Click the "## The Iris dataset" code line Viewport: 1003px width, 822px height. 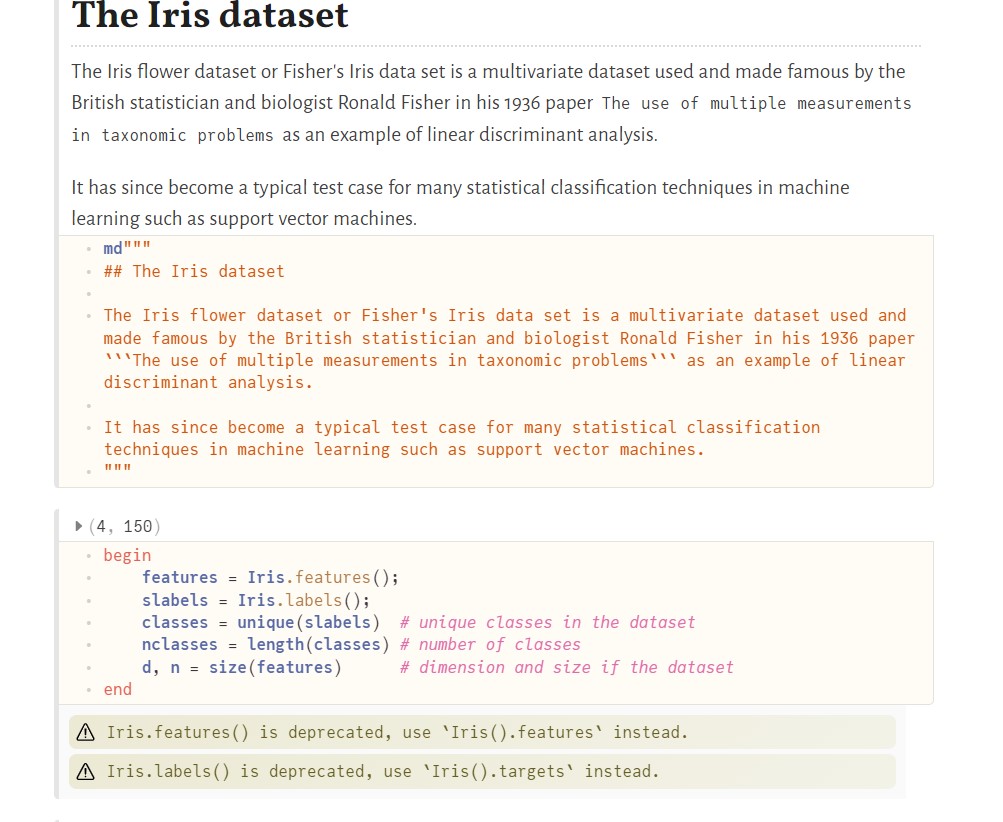(194, 271)
